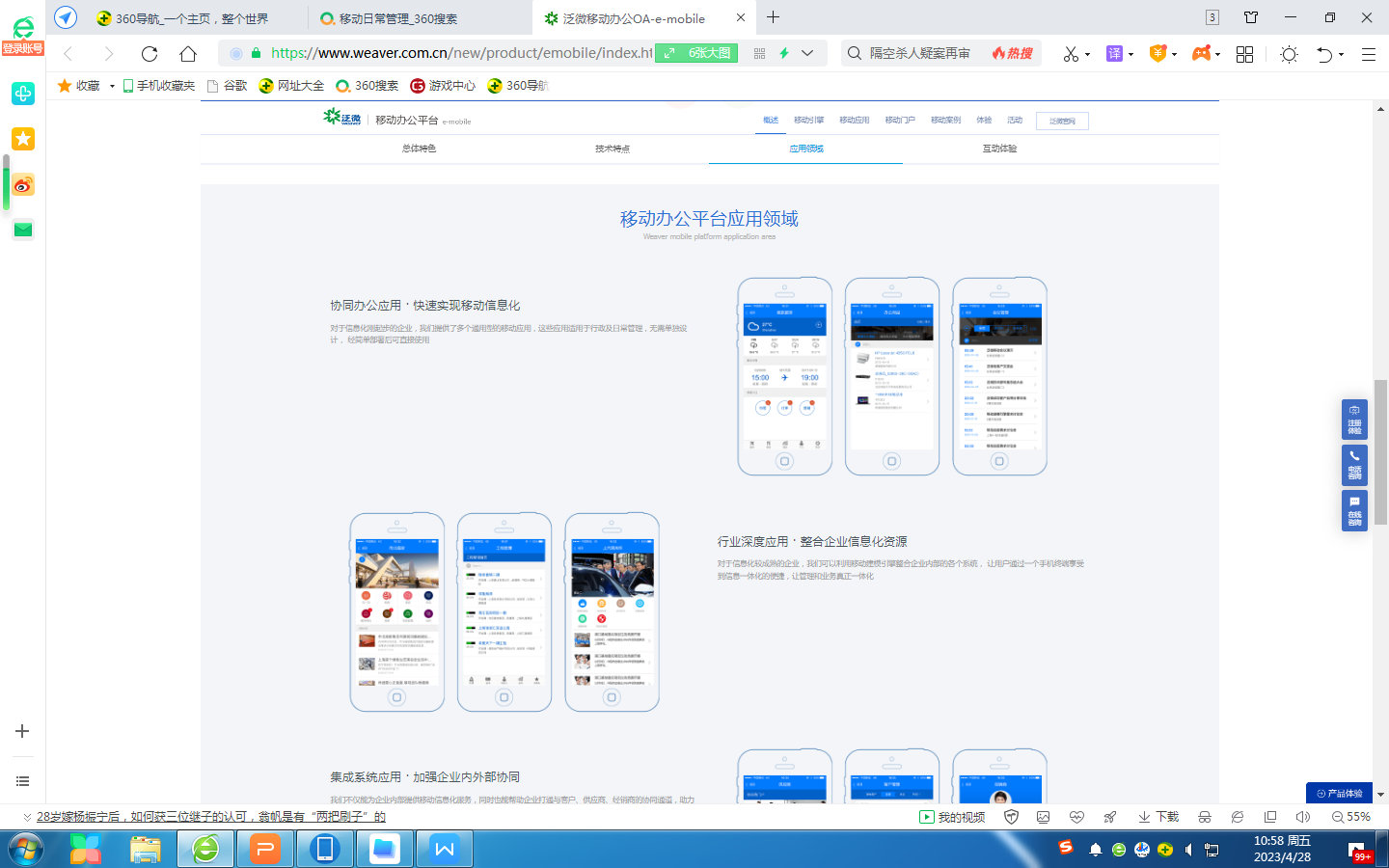Expand the translate tool dropdown arrow
Screen dimensions: 1389x868
(x=1130, y=55)
